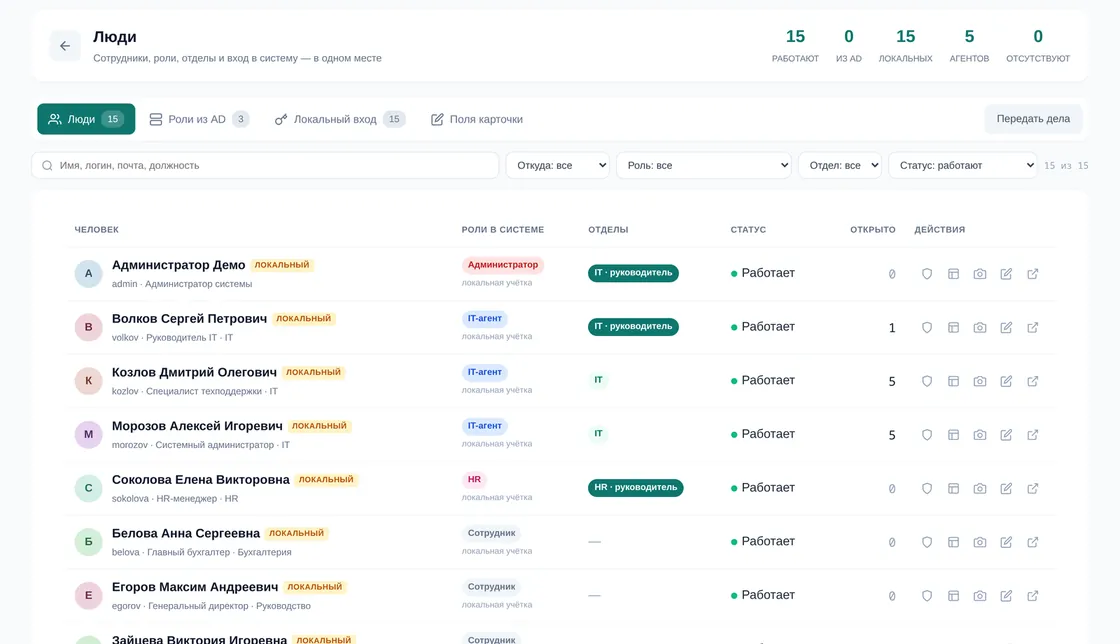The image size is (1120, 644).
Task: Click the "Агентов" counter in the header
Action: 969,46
